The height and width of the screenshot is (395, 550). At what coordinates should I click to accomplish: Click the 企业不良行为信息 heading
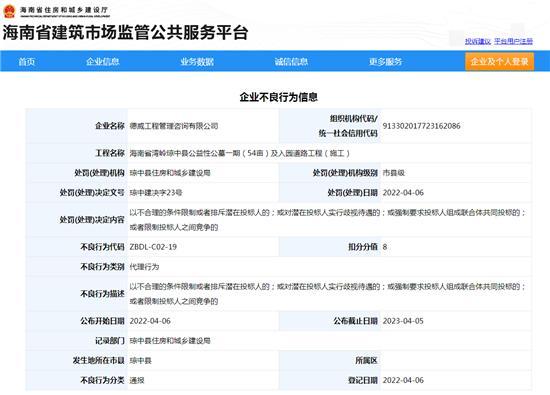(279, 97)
